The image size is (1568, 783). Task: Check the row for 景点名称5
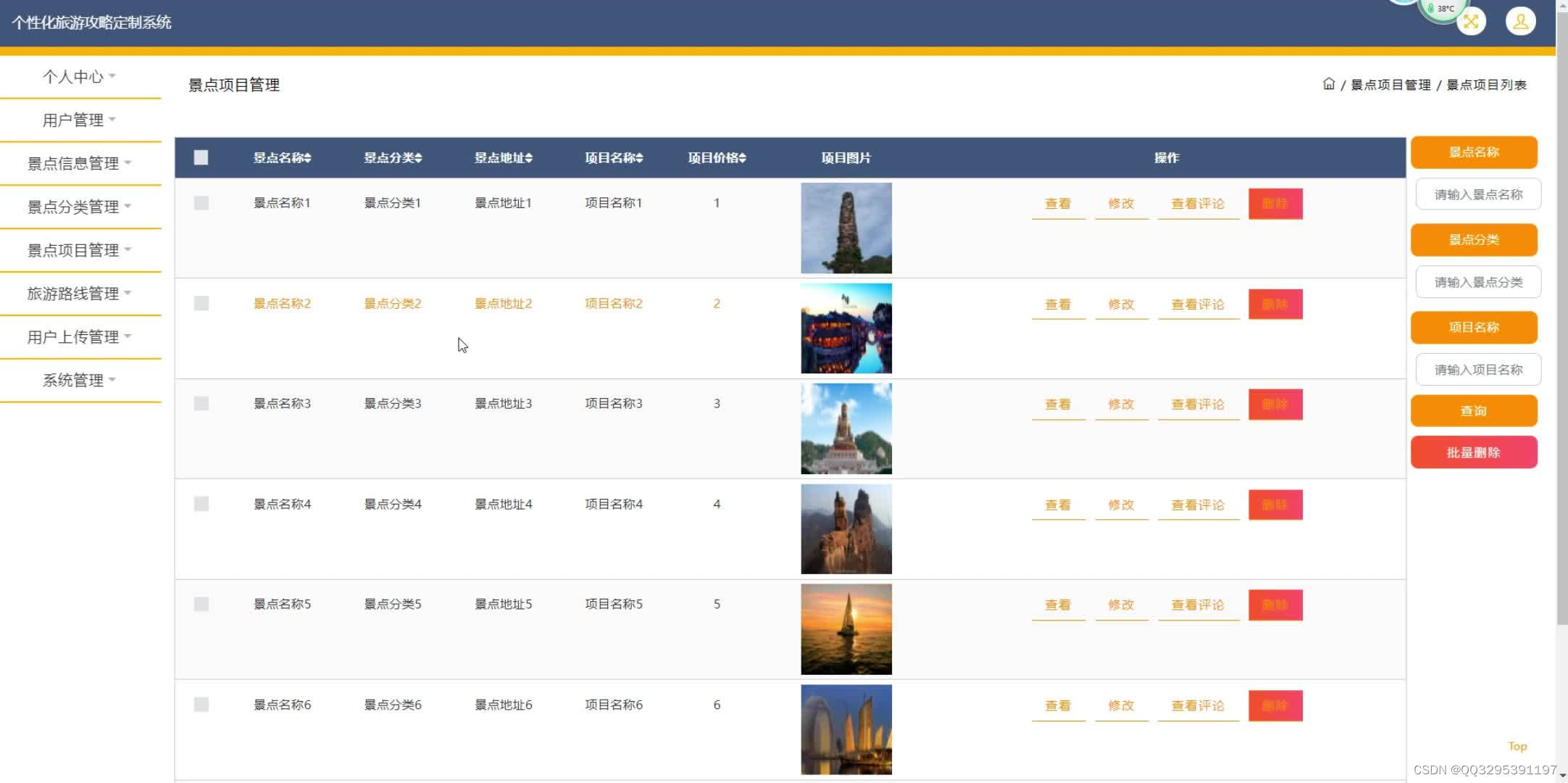pyautogui.click(x=201, y=604)
